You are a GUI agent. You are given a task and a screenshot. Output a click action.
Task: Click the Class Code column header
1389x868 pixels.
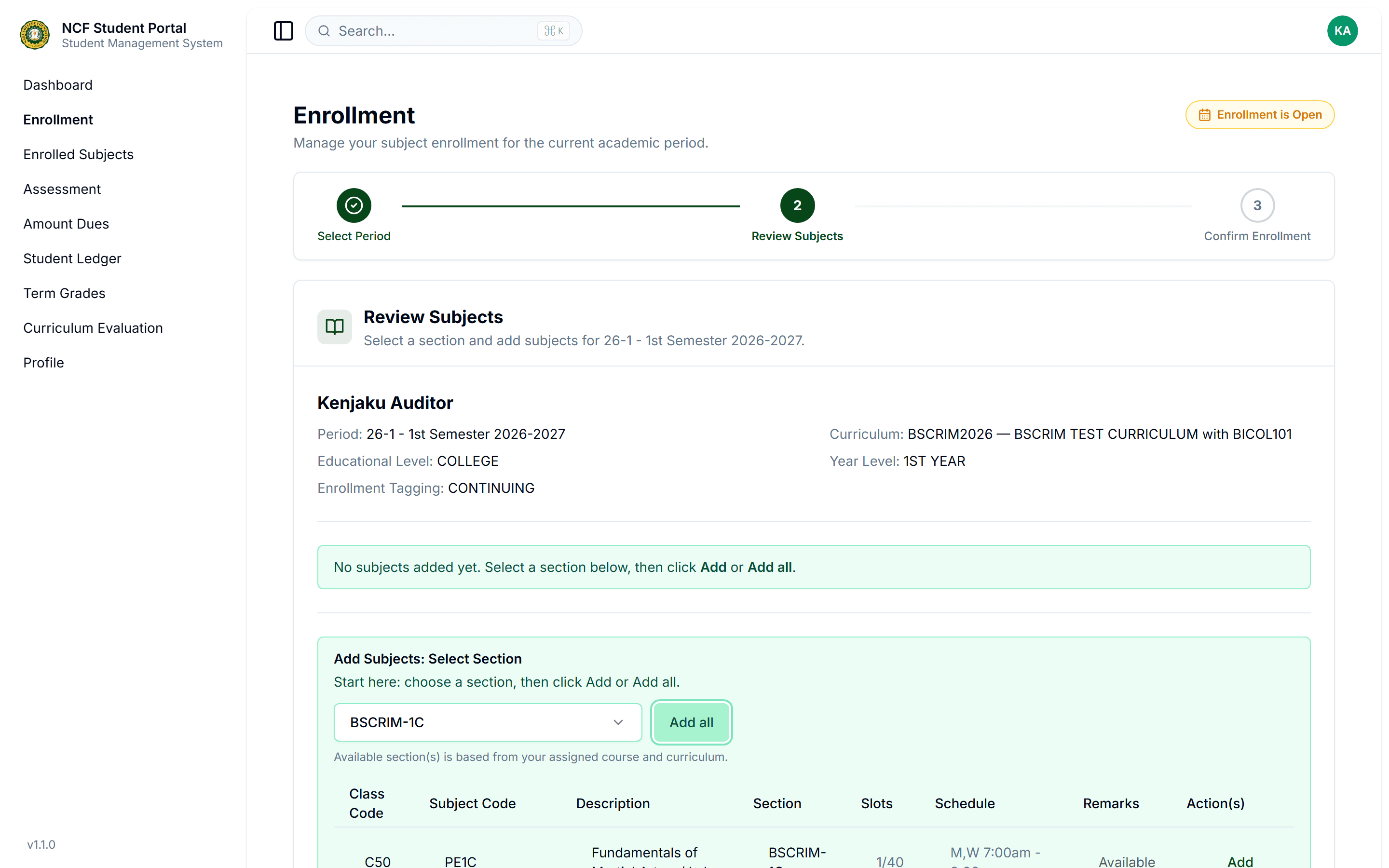[367, 803]
